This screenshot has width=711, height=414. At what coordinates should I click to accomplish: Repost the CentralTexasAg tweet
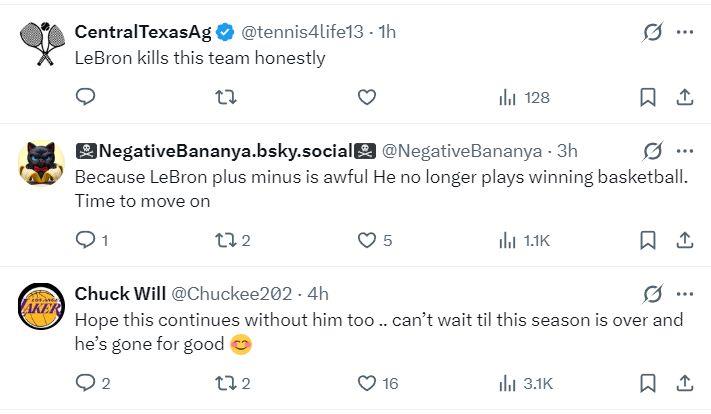[227, 97]
